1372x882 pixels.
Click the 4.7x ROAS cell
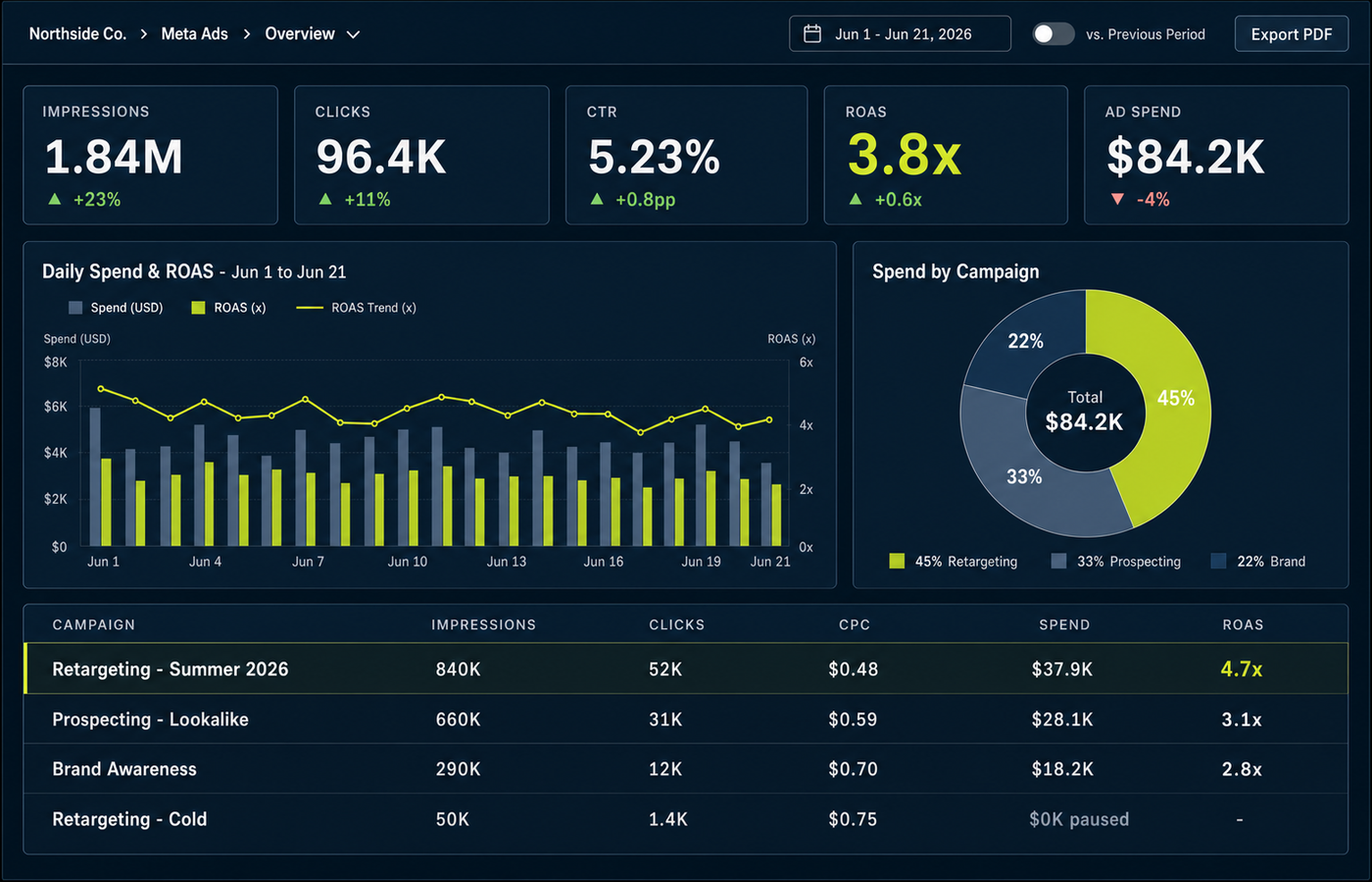click(x=1242, y=669)
